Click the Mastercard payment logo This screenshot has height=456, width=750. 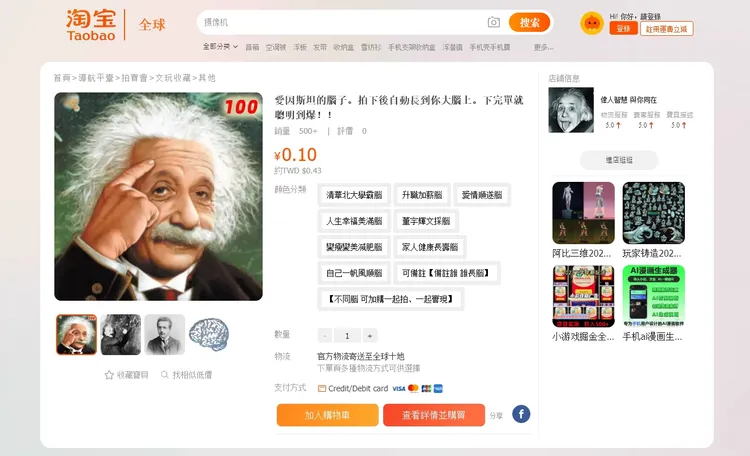pos(413,389)
